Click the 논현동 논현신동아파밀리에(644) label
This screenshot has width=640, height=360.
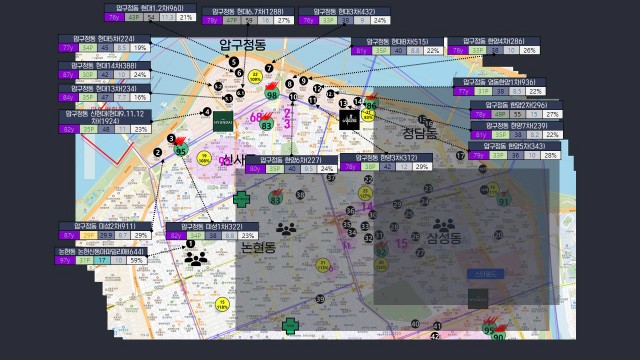pyautogui.click(x=102, y=251)
